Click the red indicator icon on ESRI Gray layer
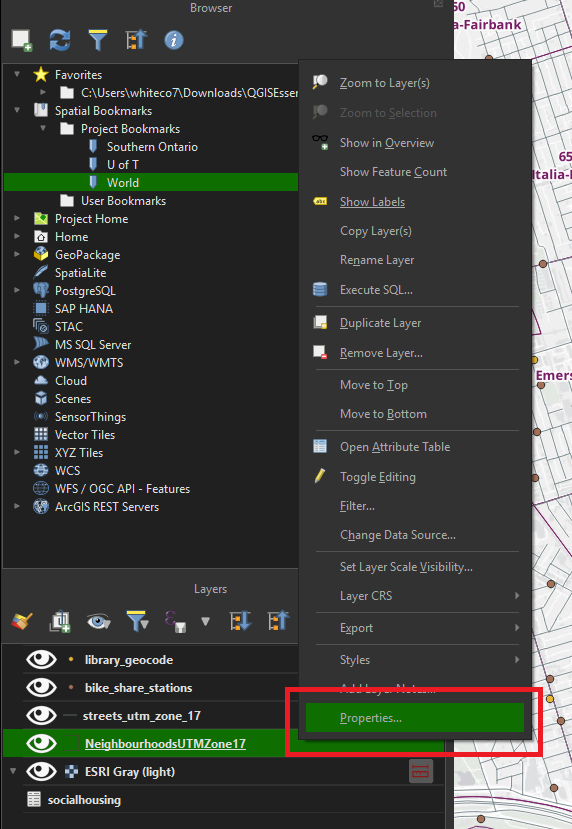Screen dimensions: 572x829 (x=421, y=771)
